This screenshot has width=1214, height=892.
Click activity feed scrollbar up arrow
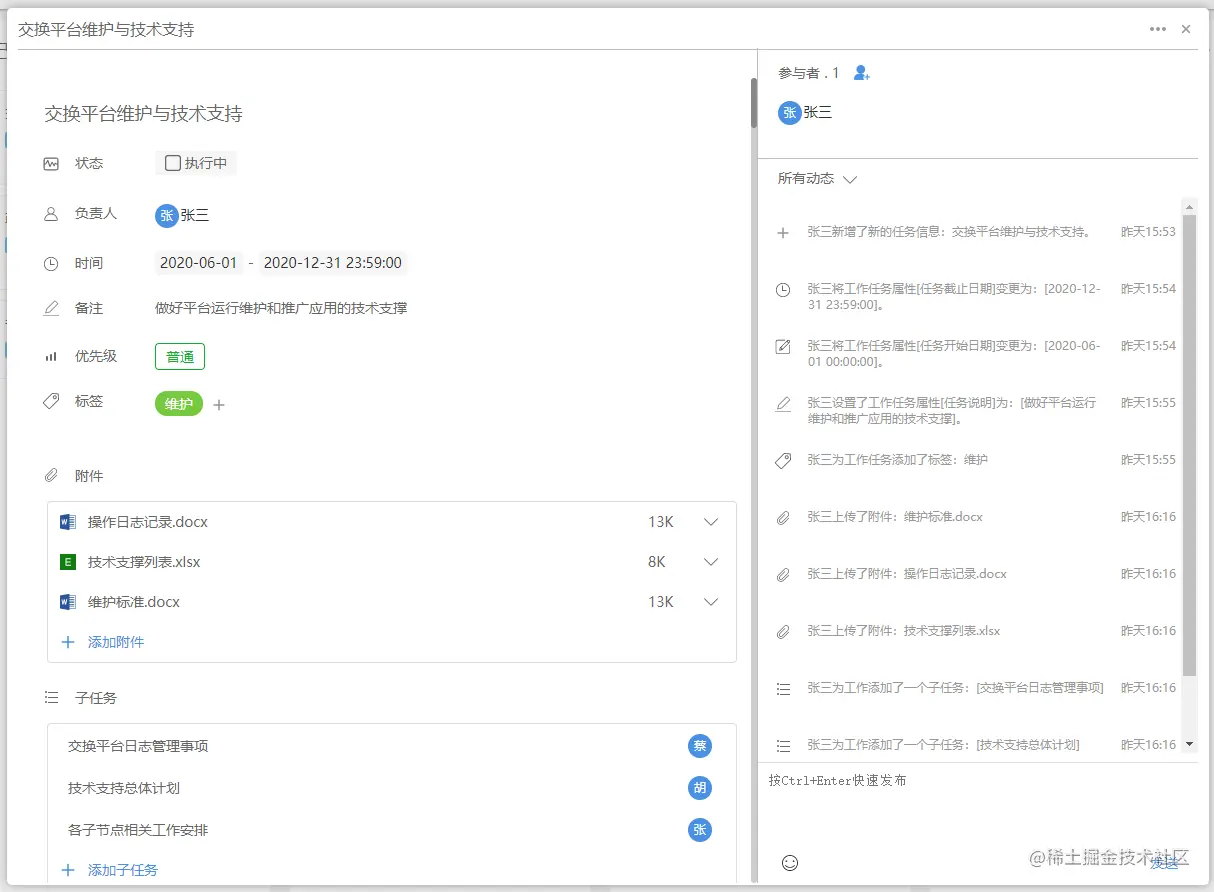(1189, 207)
